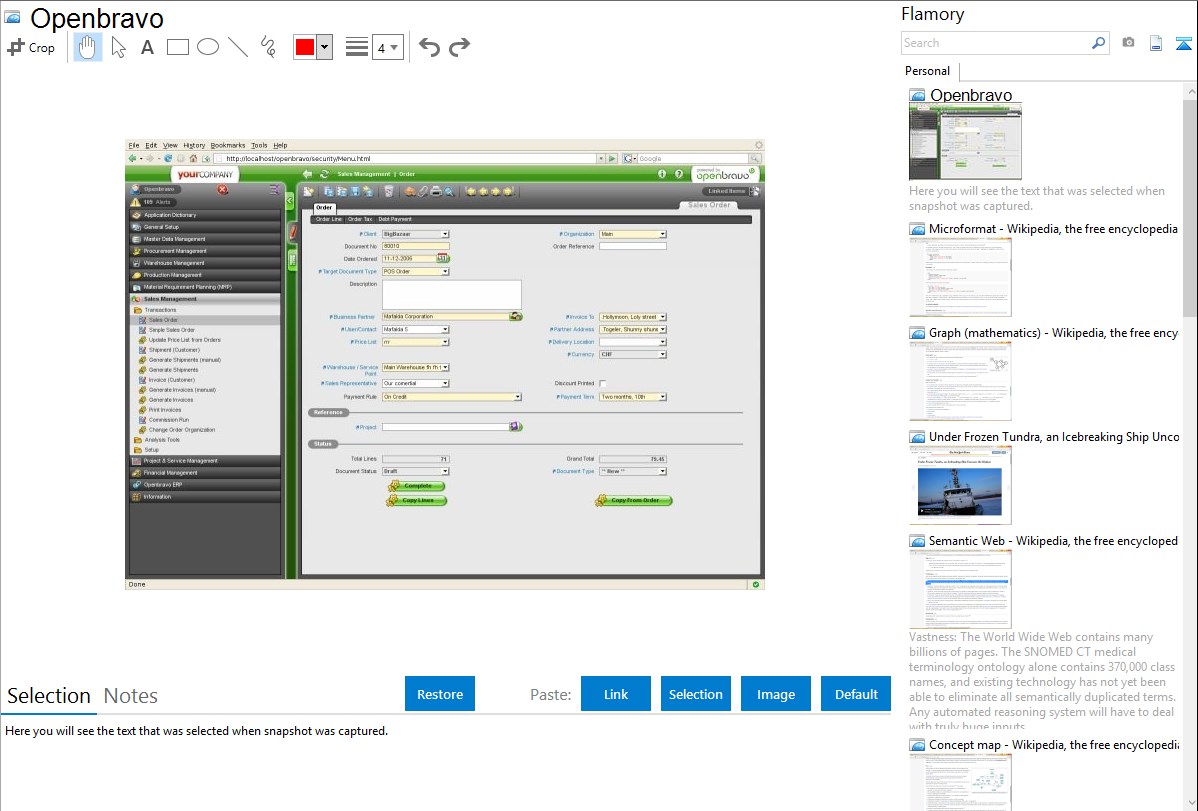Click the app icon next to Openbravo heading
Image resolution: width=1198 pixels, height=811 pixels.
[12, 18]
